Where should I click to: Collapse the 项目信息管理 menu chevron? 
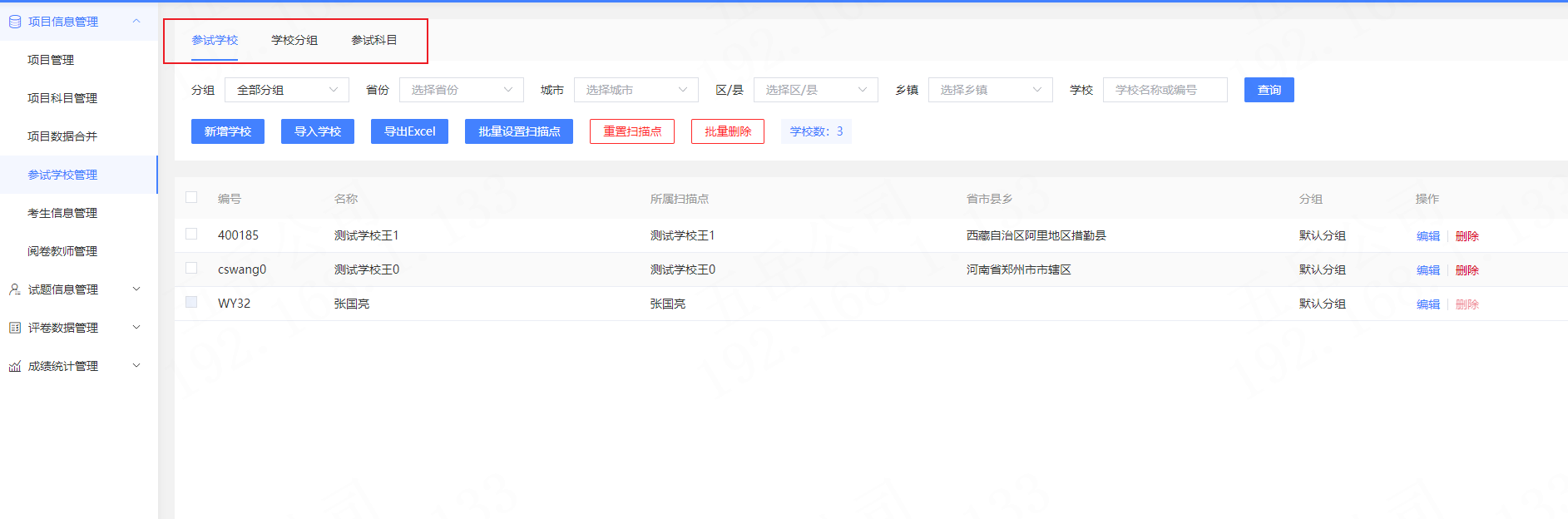[x=136, y=22]
